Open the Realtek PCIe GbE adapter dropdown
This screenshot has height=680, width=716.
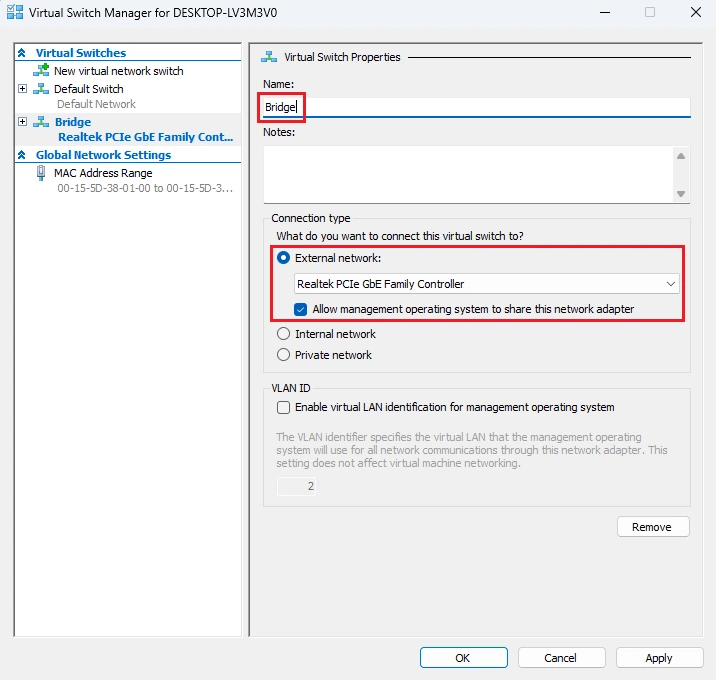[x=487, y=284]
